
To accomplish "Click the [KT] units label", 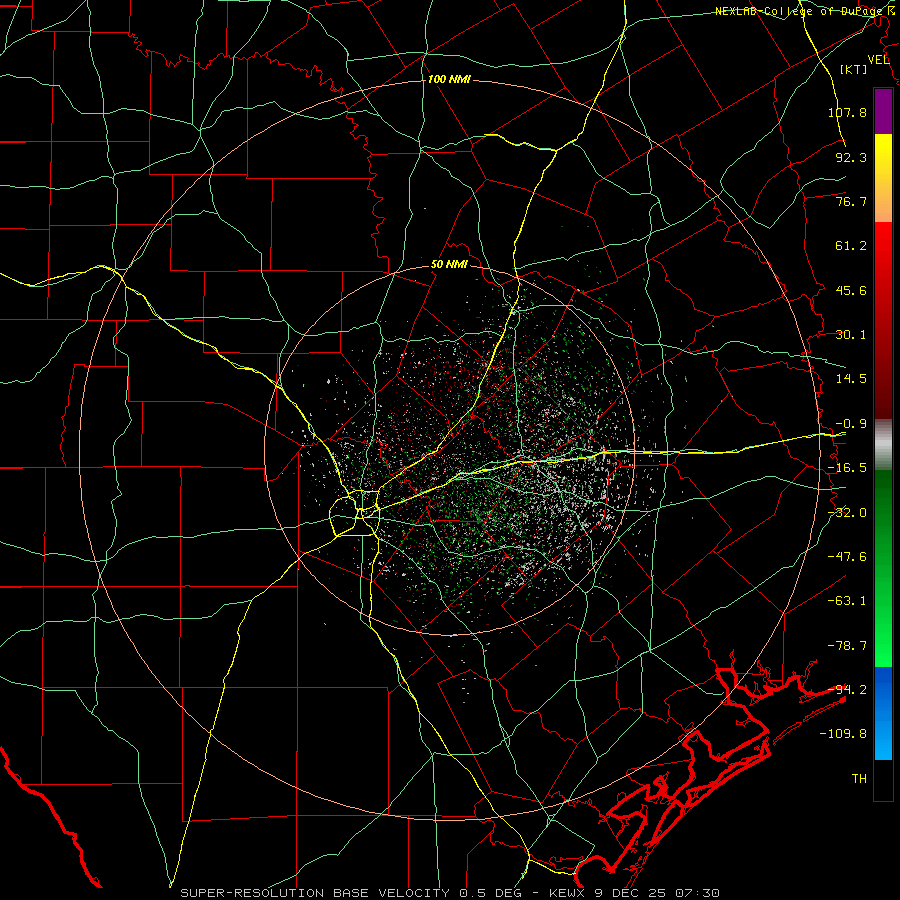I will pos(854,69).
